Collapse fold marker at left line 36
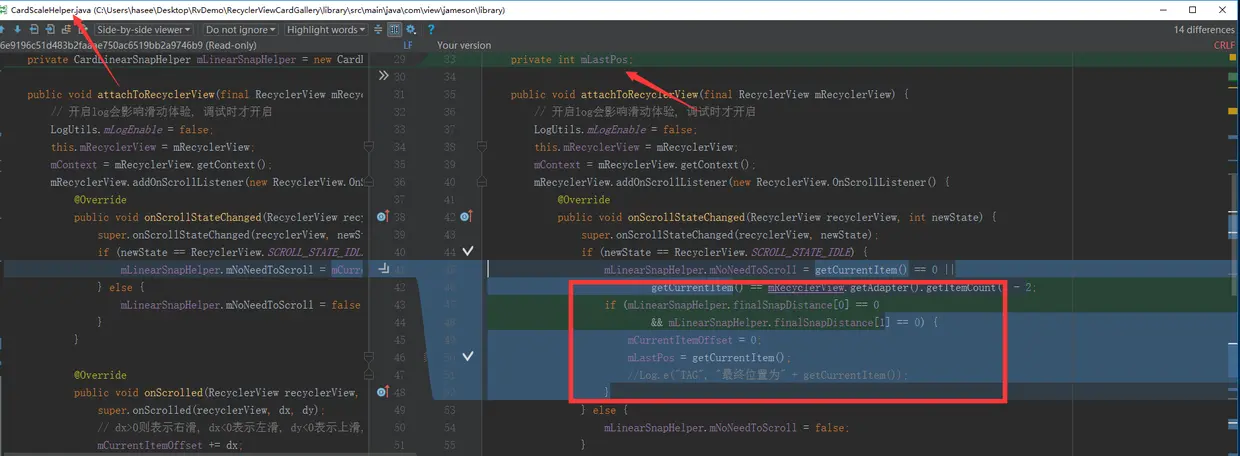The height and width of the screenshot is (456, 1240). click(368, 182)
